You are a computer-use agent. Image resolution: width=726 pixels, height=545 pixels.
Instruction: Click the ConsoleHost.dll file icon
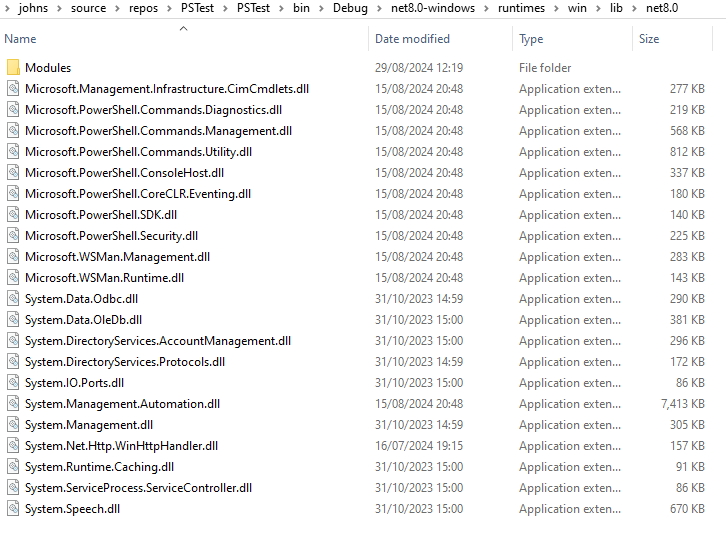13,173
